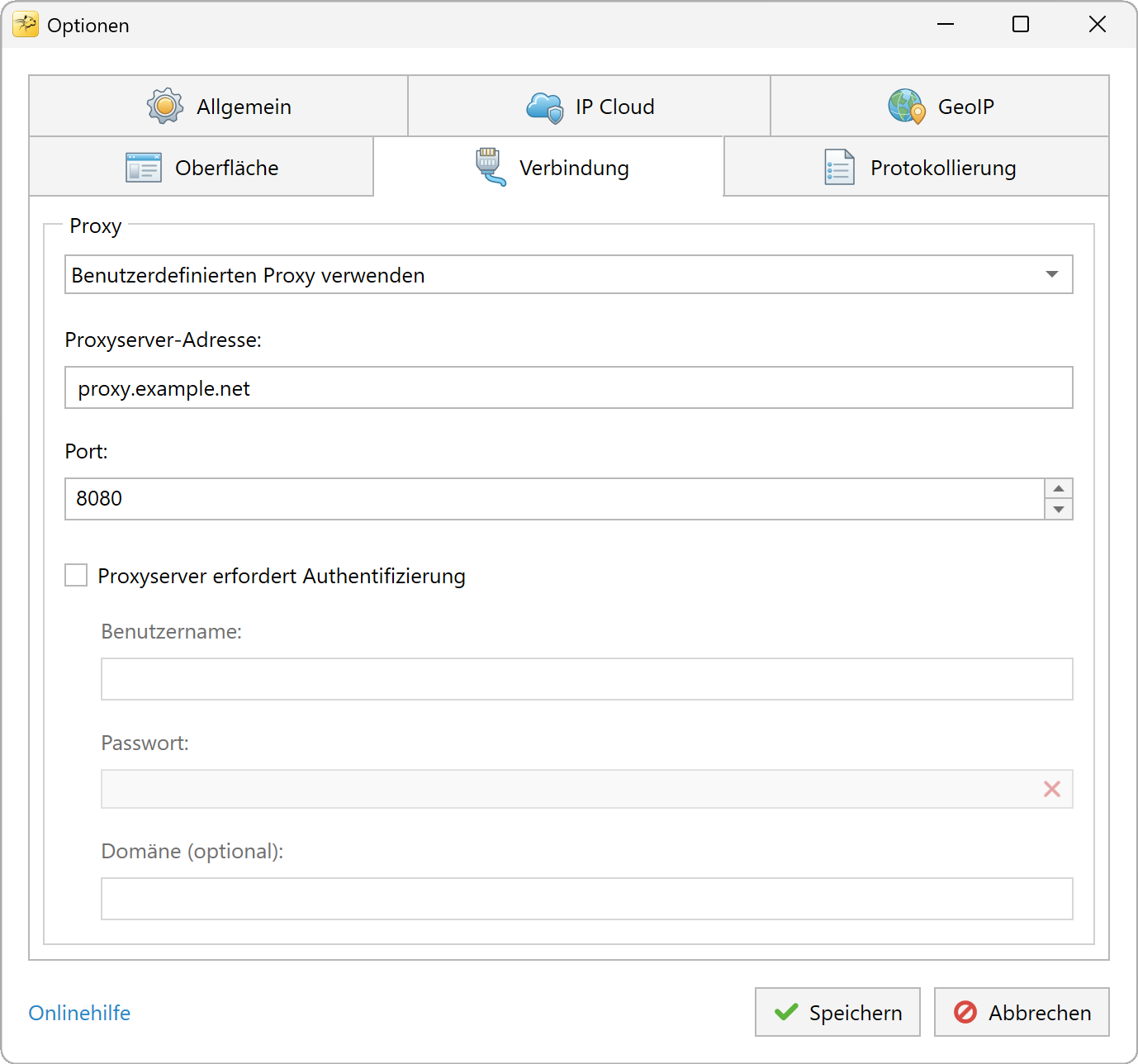Image resolution: width=1138 pixels, height=1064 pixels.
Task: Select the Verbindung tab
Action: click(x=549, y=167)
